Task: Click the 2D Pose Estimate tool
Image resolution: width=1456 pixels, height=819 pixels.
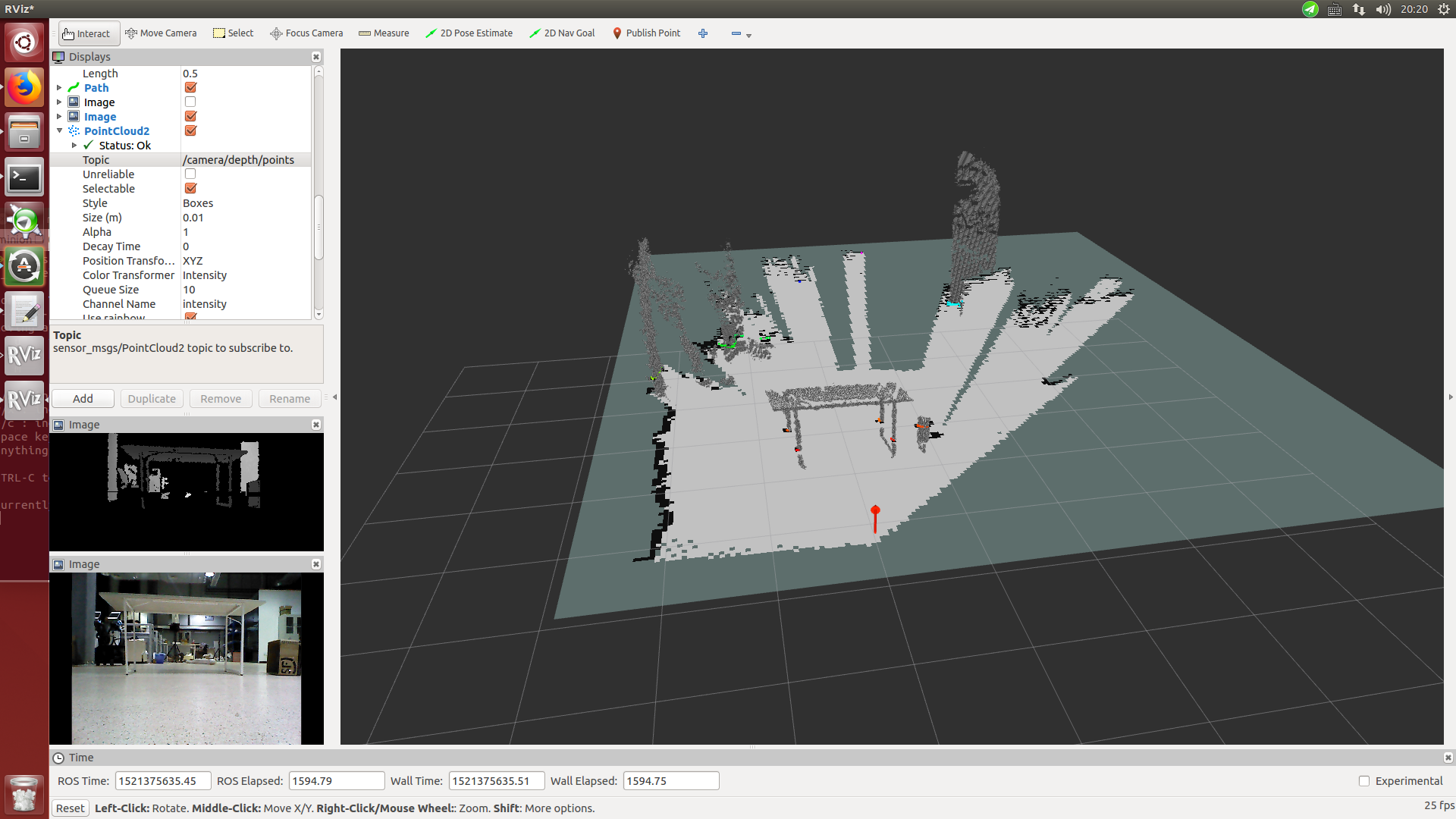Action: [x=469, y=33]
